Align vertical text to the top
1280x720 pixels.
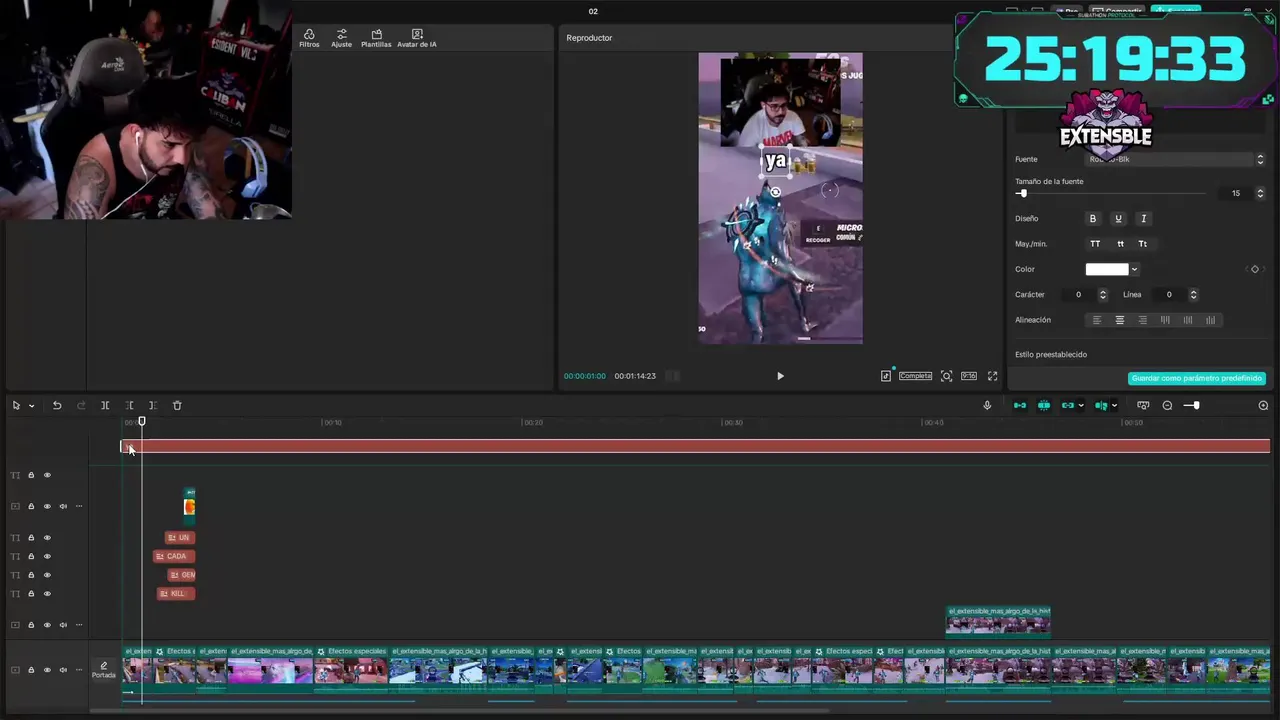(x=1165, y=320)
